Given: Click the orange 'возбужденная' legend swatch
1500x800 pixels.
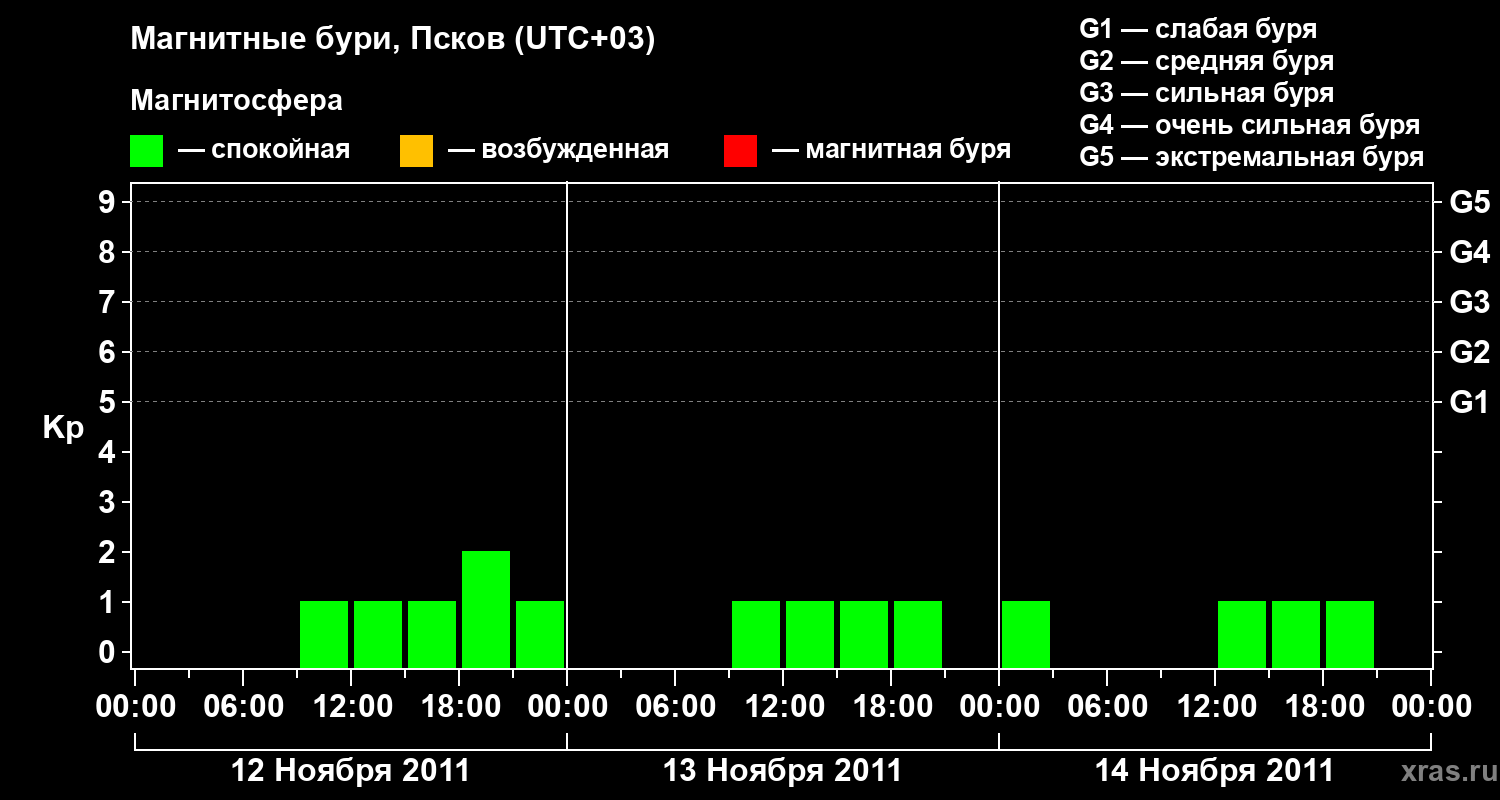Looking at the screenshot, I should point(416,151).
